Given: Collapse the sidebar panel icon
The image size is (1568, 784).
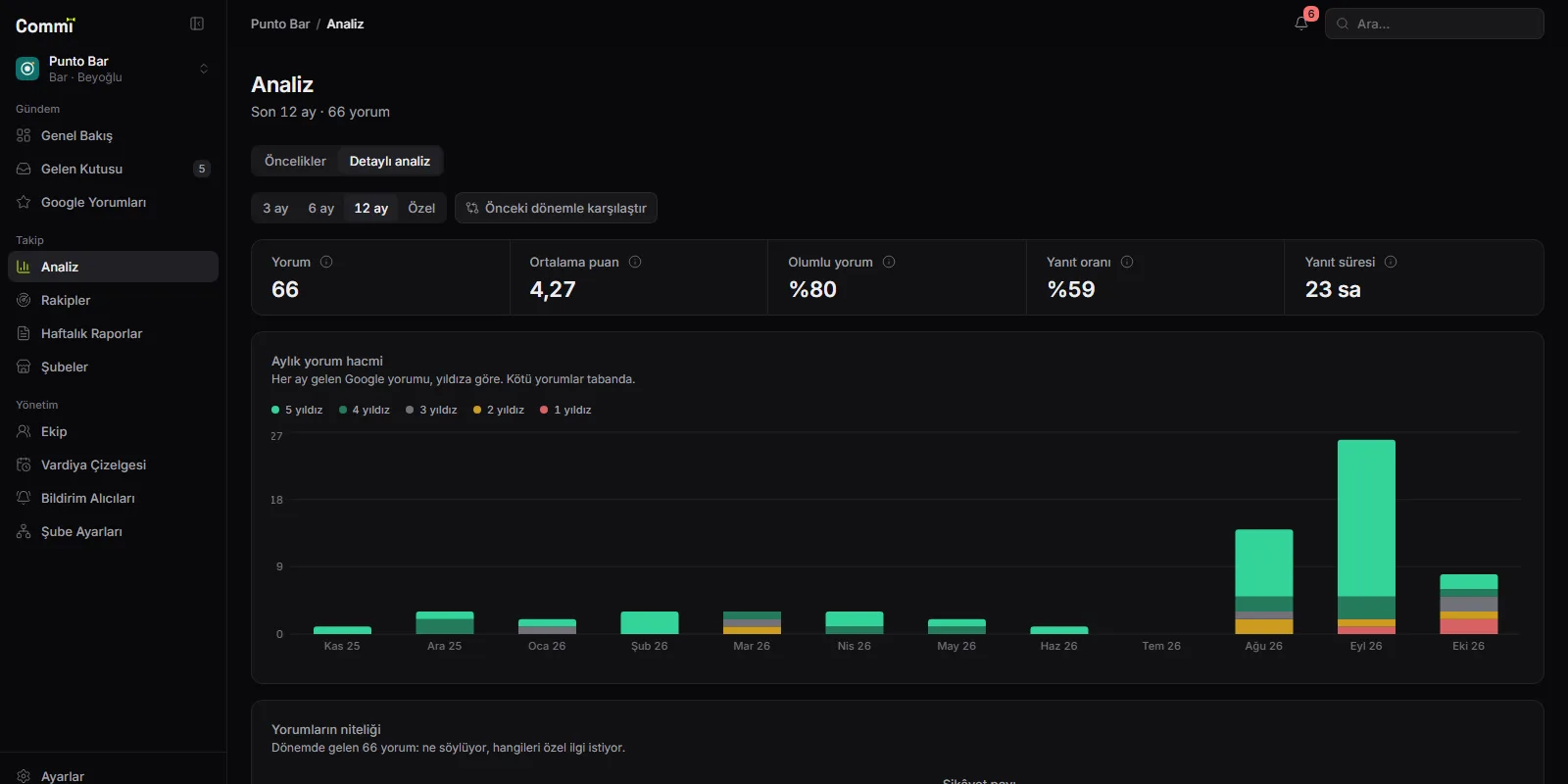Looking at the screenshot, I should (197, 24).
